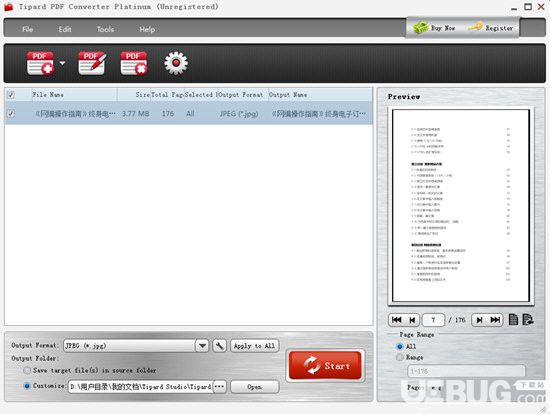Click the 3.77 MB size cell
Screen dimensions: 550x414
click(x=136, y=114)
